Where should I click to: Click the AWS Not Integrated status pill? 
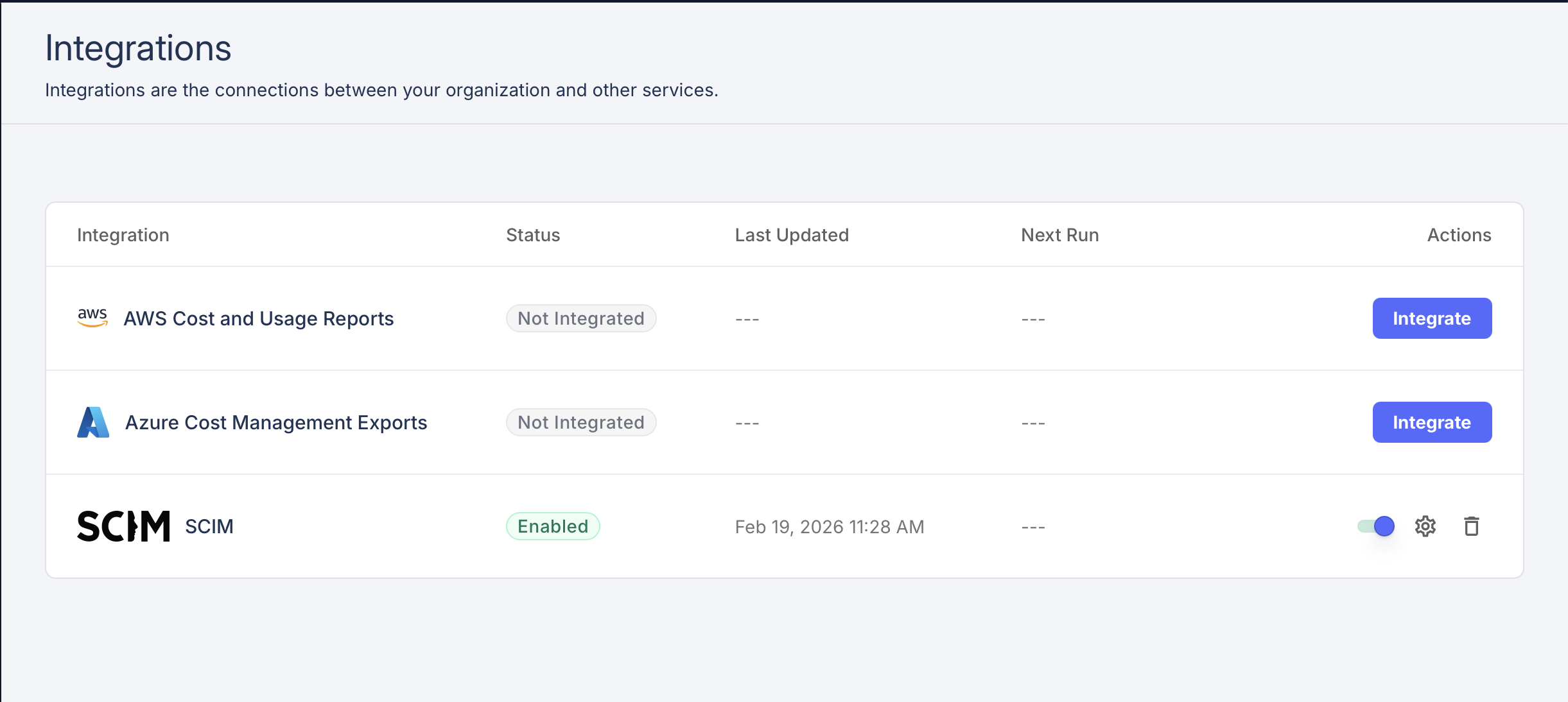(x=581, y=318)
